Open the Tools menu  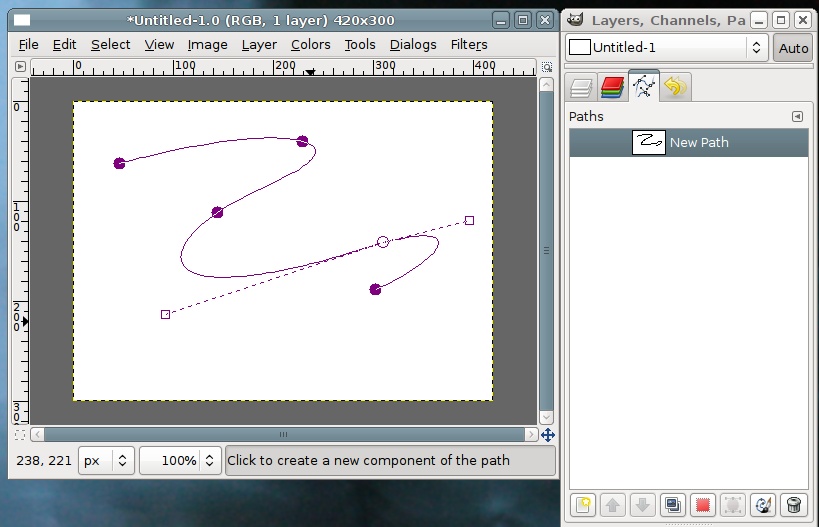tap(359, 45)
